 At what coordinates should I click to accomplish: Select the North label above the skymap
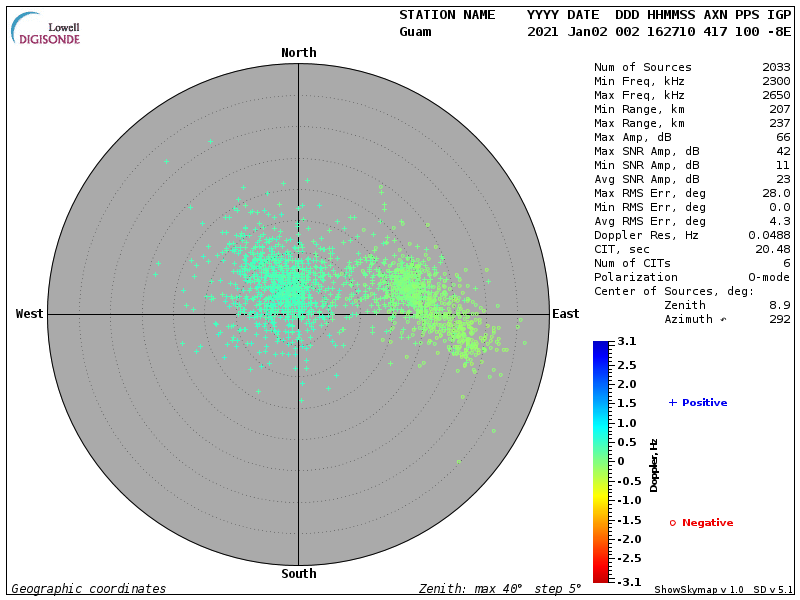(x=298, y=53)
